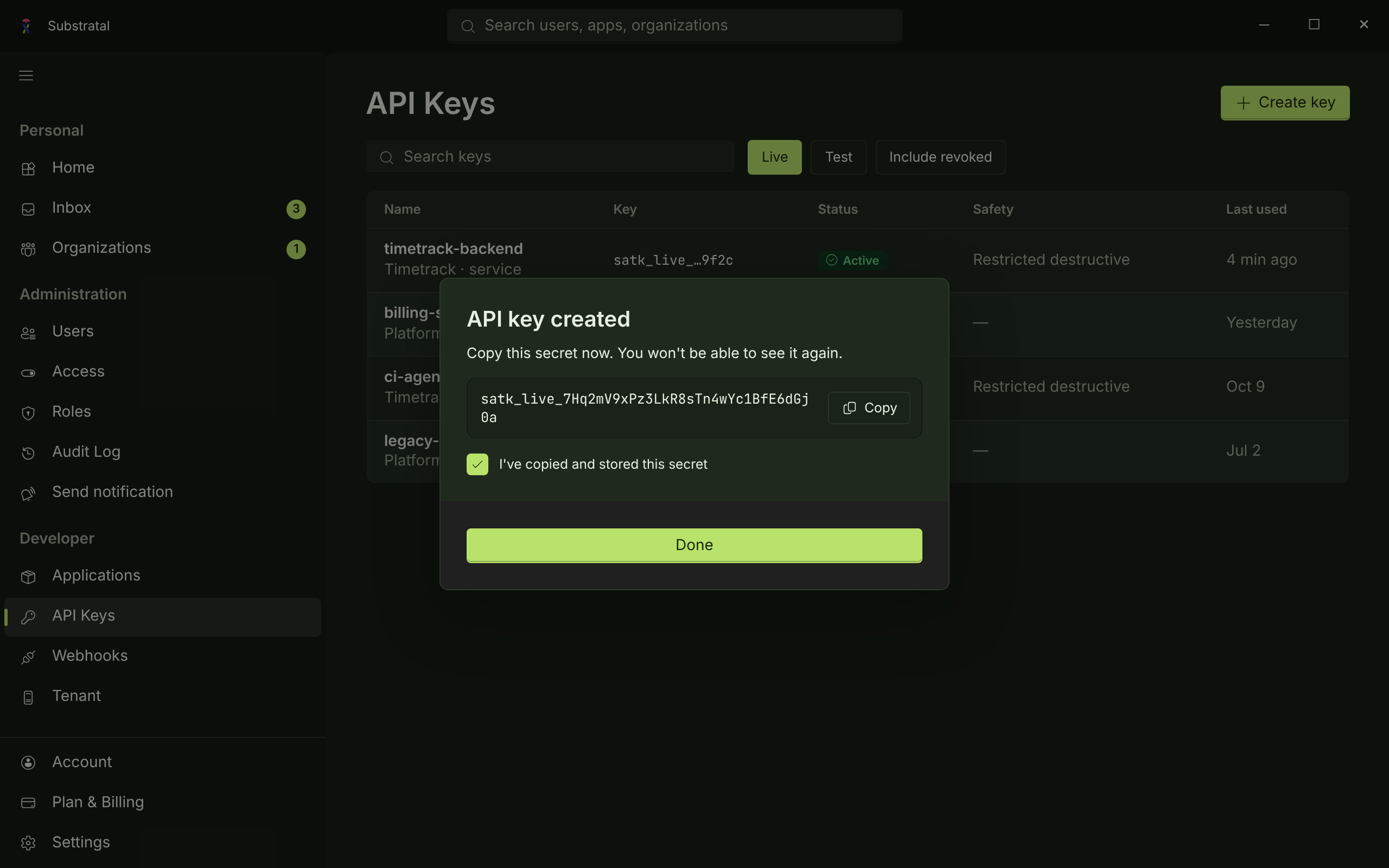Open the Users administration page
This screenshot has width=1389, height=868.
pyautogui.click(x=162, y=332)
